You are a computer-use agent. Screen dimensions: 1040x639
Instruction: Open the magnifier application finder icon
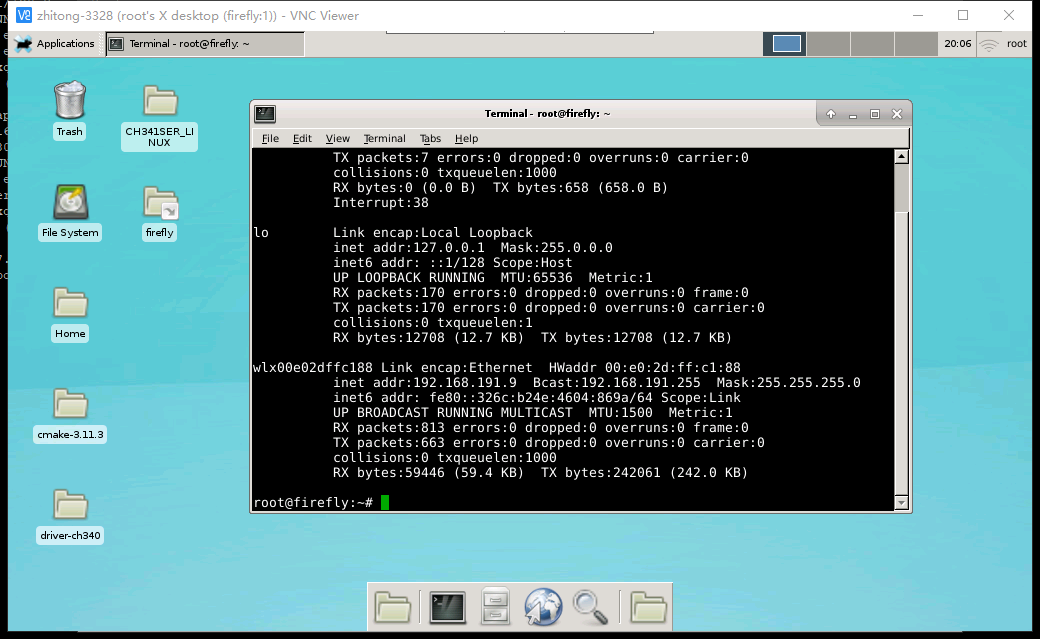590,606
